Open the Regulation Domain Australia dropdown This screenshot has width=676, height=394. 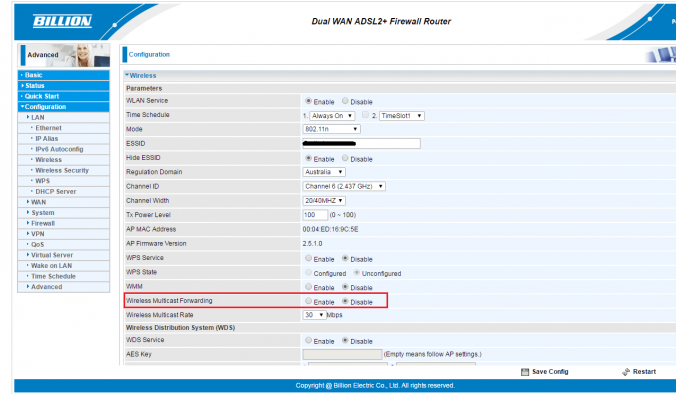click(324, 172)
